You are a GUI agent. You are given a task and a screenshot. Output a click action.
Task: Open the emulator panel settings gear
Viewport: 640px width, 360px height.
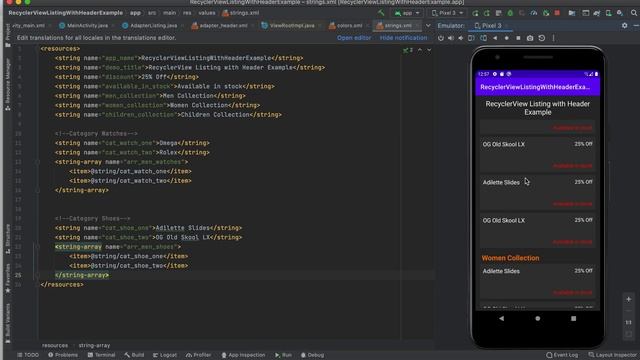point(624,25)
